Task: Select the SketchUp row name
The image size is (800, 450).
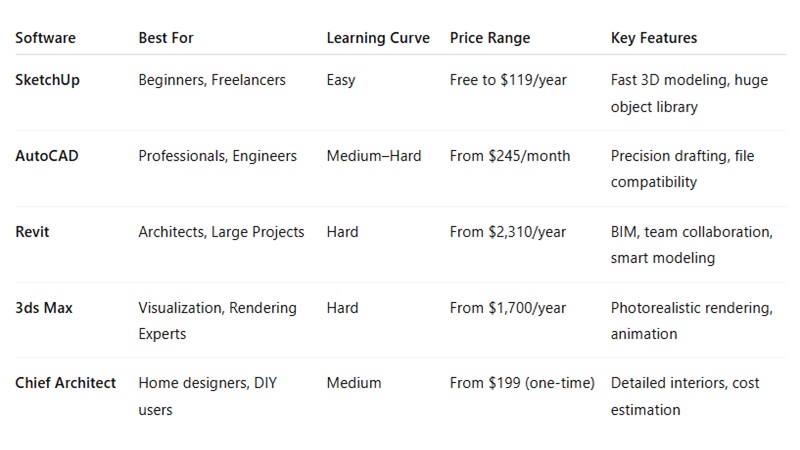Action: point(47,80)
